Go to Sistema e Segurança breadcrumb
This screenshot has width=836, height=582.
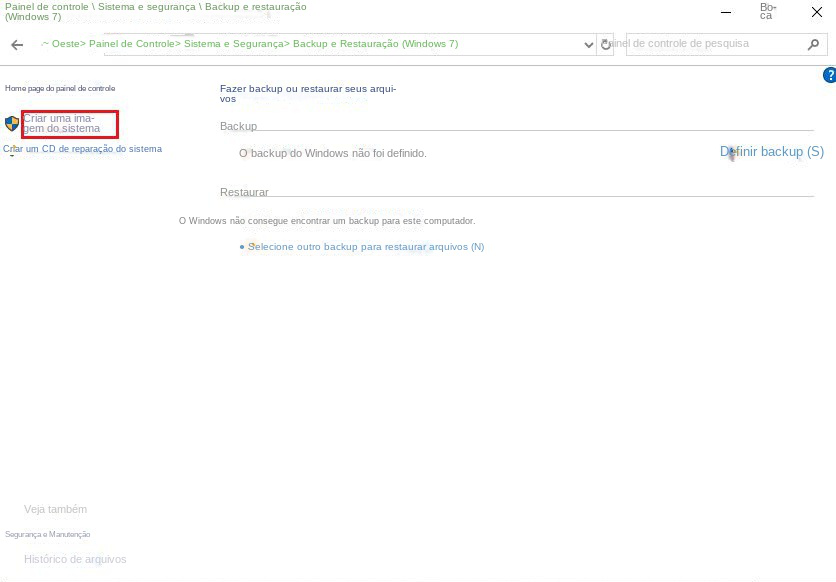(237, 44)
